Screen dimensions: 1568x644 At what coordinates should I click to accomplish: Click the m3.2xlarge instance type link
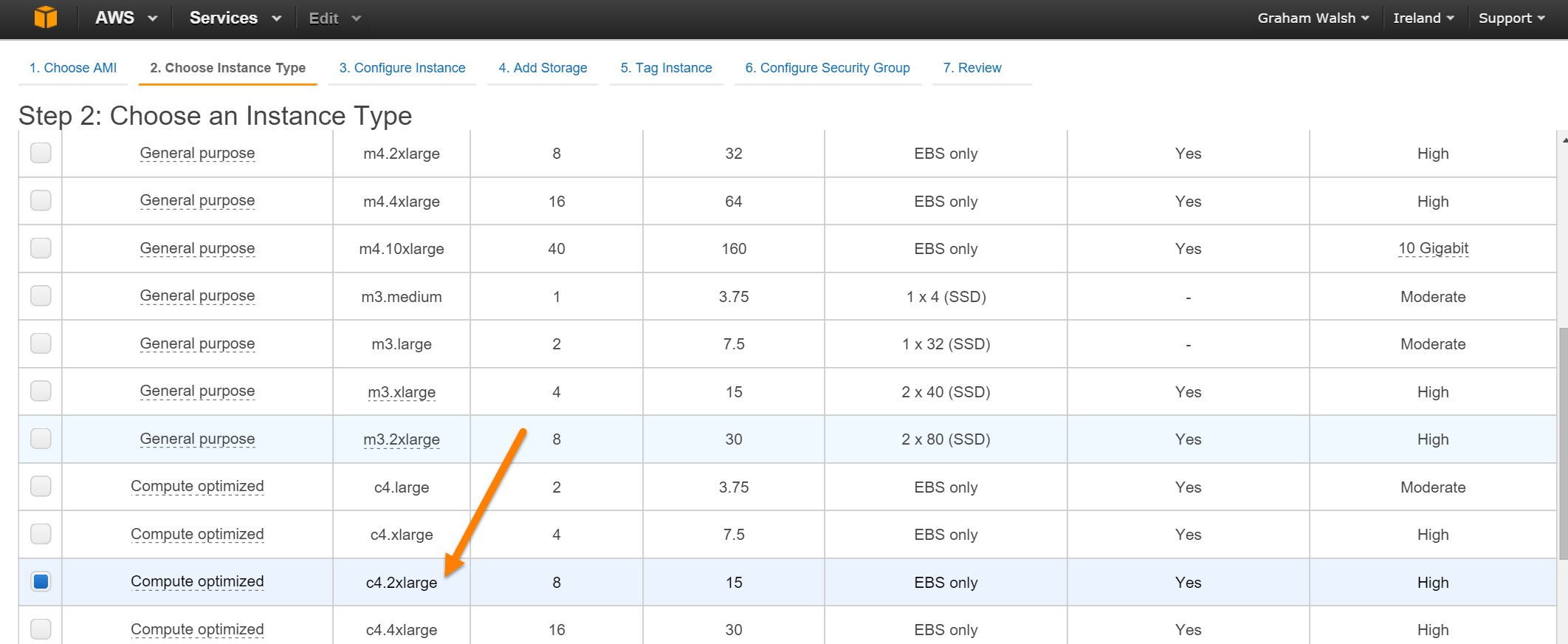[402, 439]
